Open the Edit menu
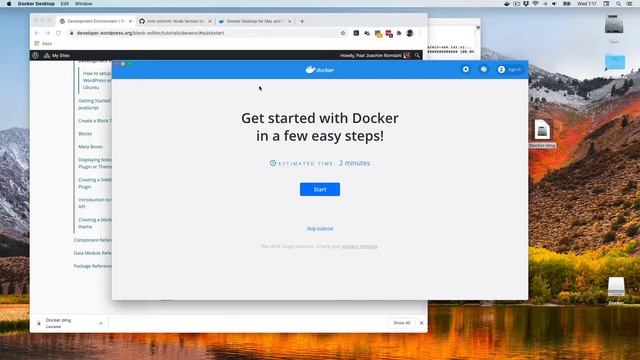 tap(64, 4)
